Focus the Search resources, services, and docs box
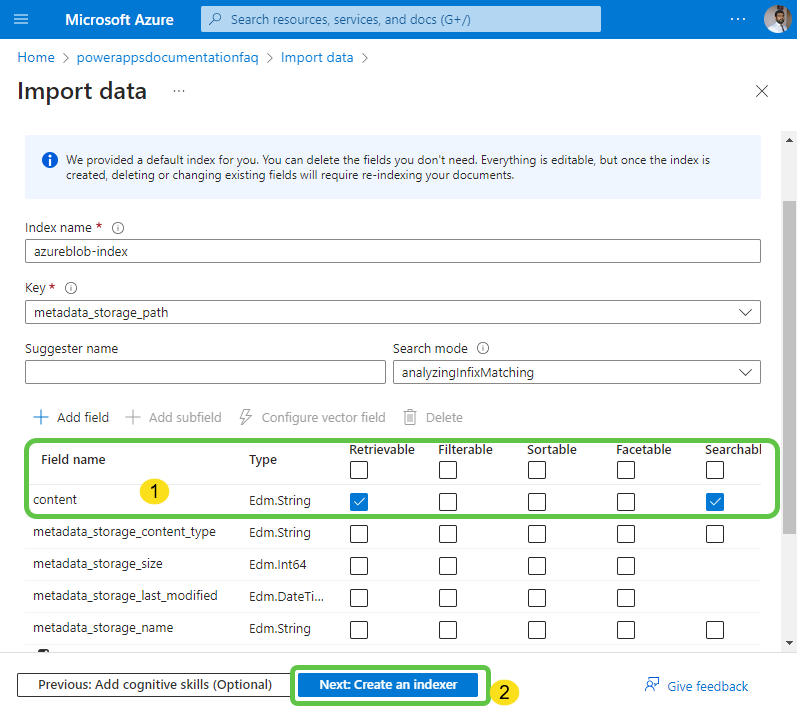797x713 pixels. pos(401,19)
